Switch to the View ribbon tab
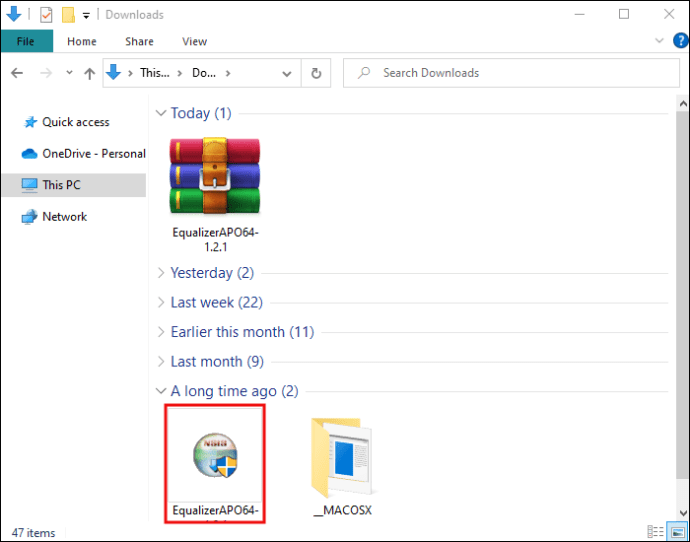Image resolution: width=690 pixels, height=542 pixels. click(194, 41)
